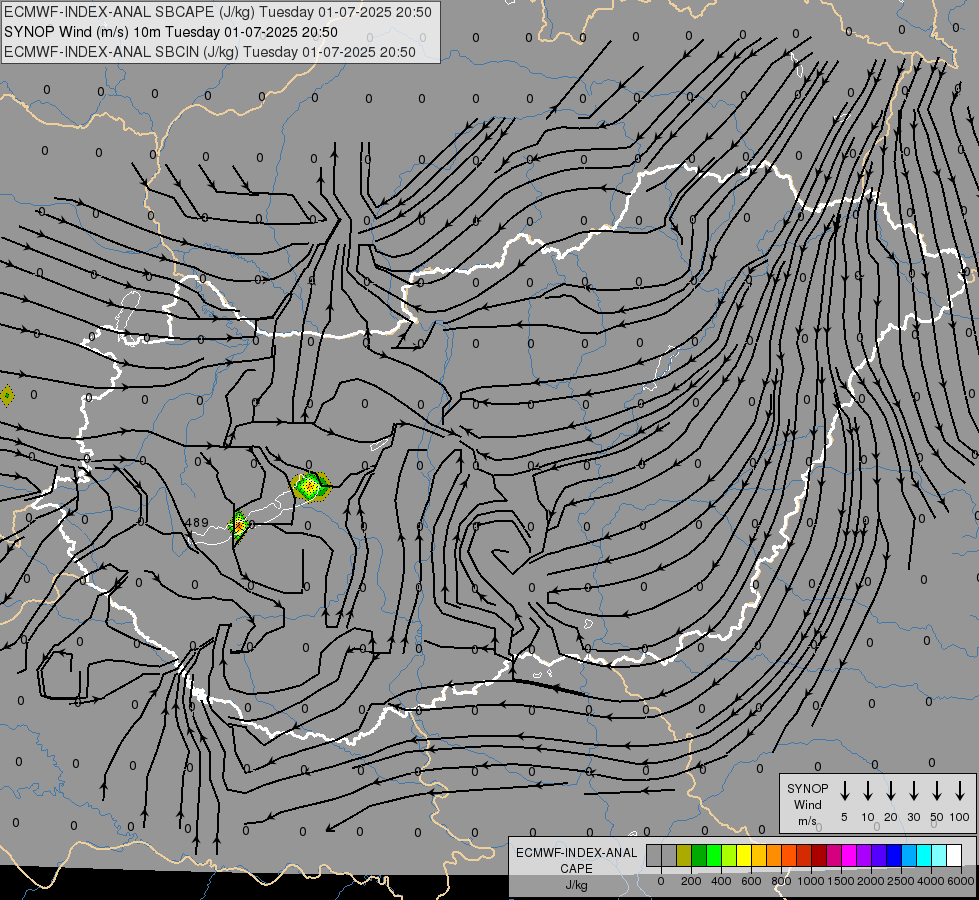Click the 20 m/s wind arrow in legend
The width and height of the screenshot is (979, 900).
tap(891, 791)
